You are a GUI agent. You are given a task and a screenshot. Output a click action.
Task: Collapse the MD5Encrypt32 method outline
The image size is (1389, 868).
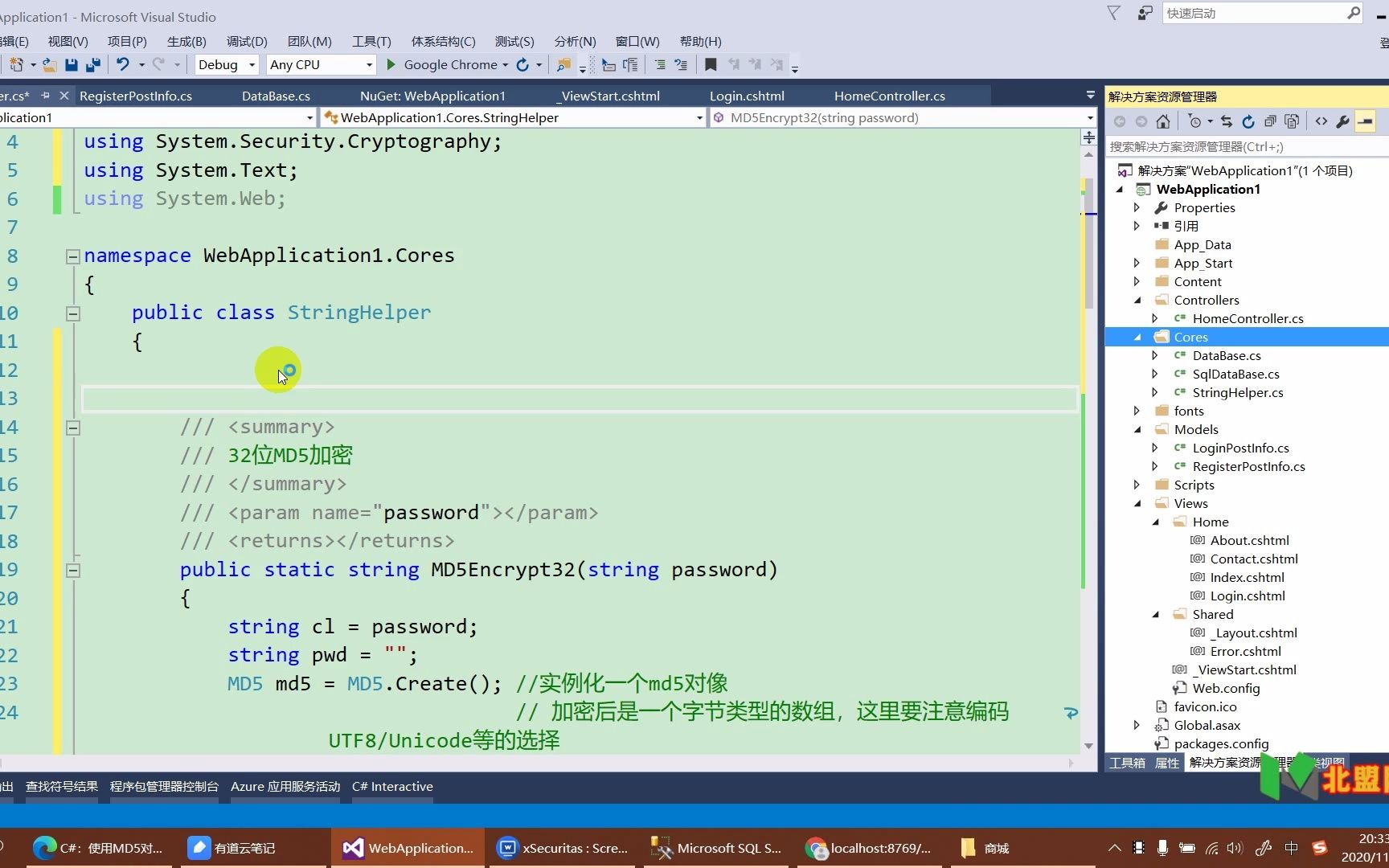tap(72, 571)
